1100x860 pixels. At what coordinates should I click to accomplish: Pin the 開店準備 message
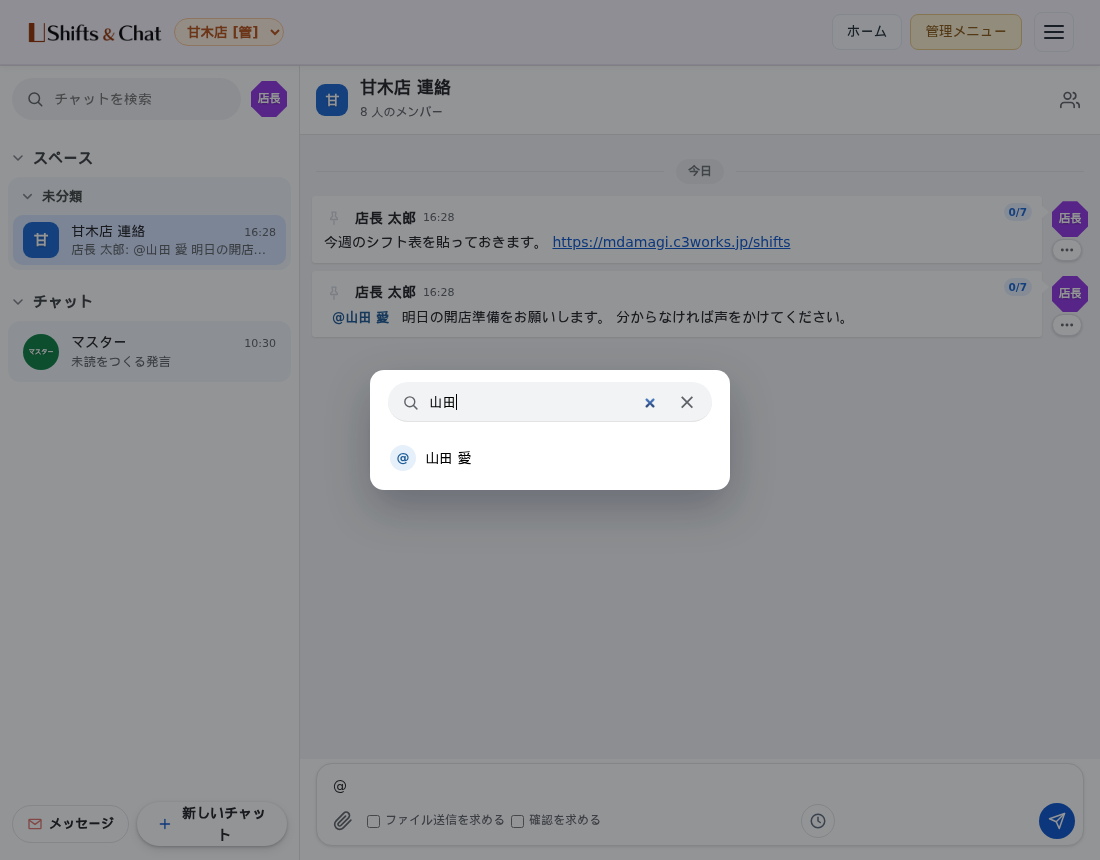point(335,293)
